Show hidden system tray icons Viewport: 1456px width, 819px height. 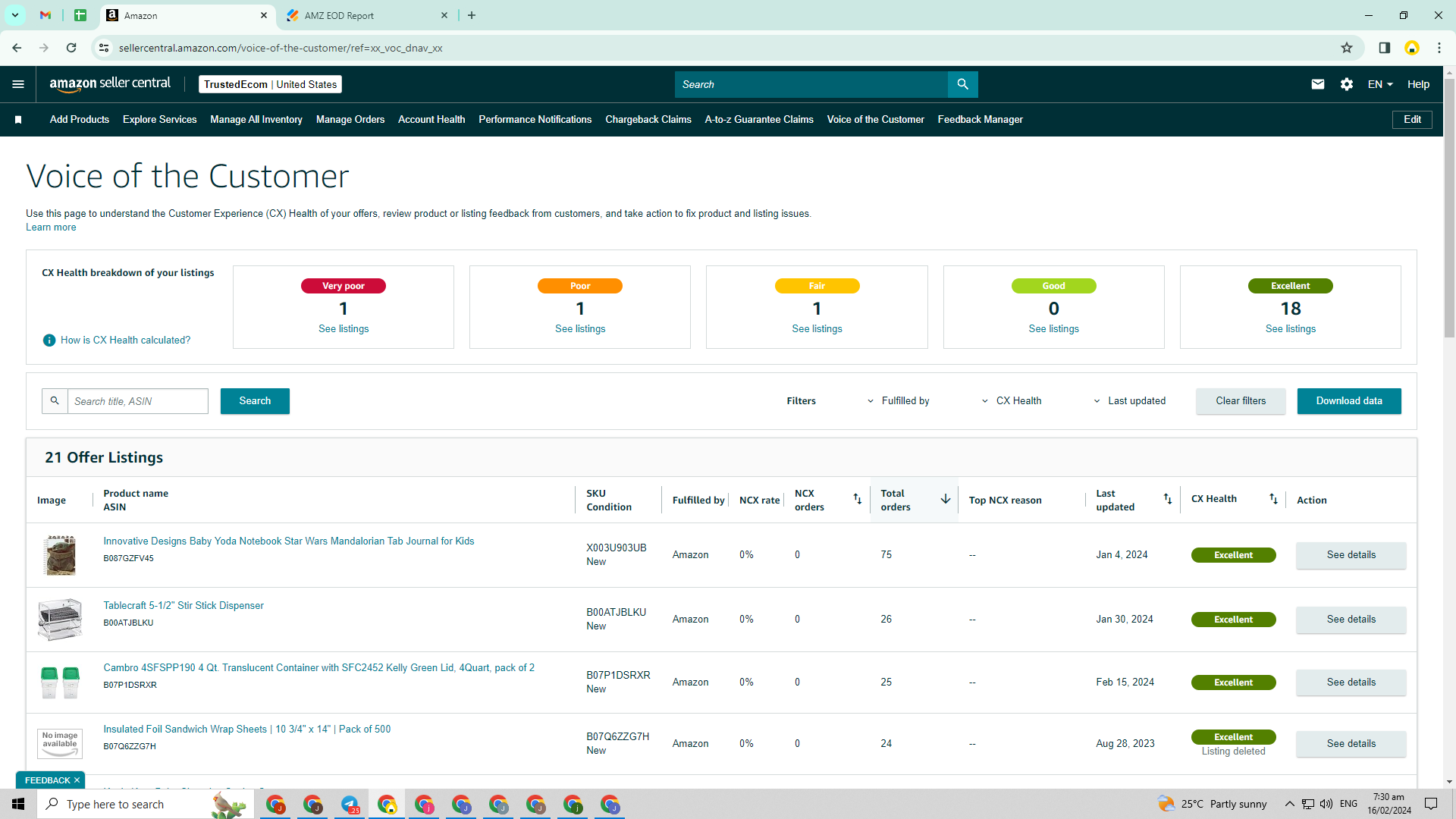(x=1289, y=804)
